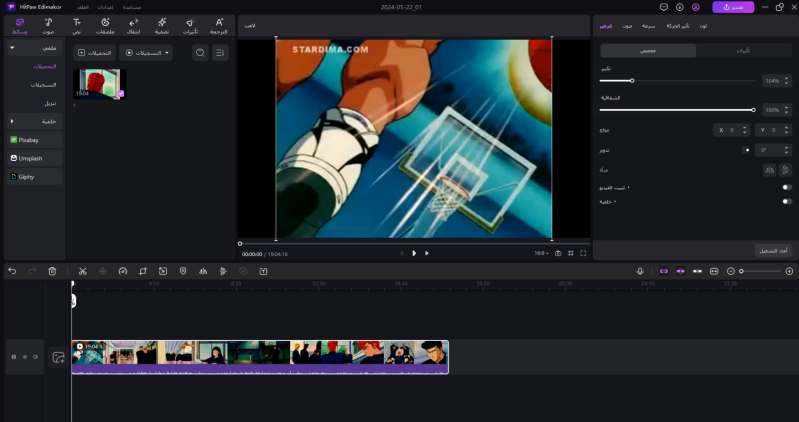Switch to the Color (لون) properties tab
The height and width of the screenshot is (422, 799).
(703, 26)
